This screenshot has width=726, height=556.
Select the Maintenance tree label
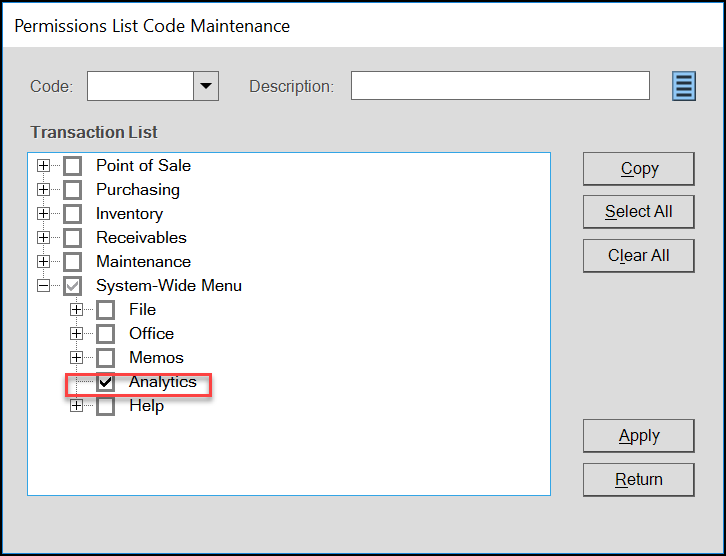pos(144,262)
